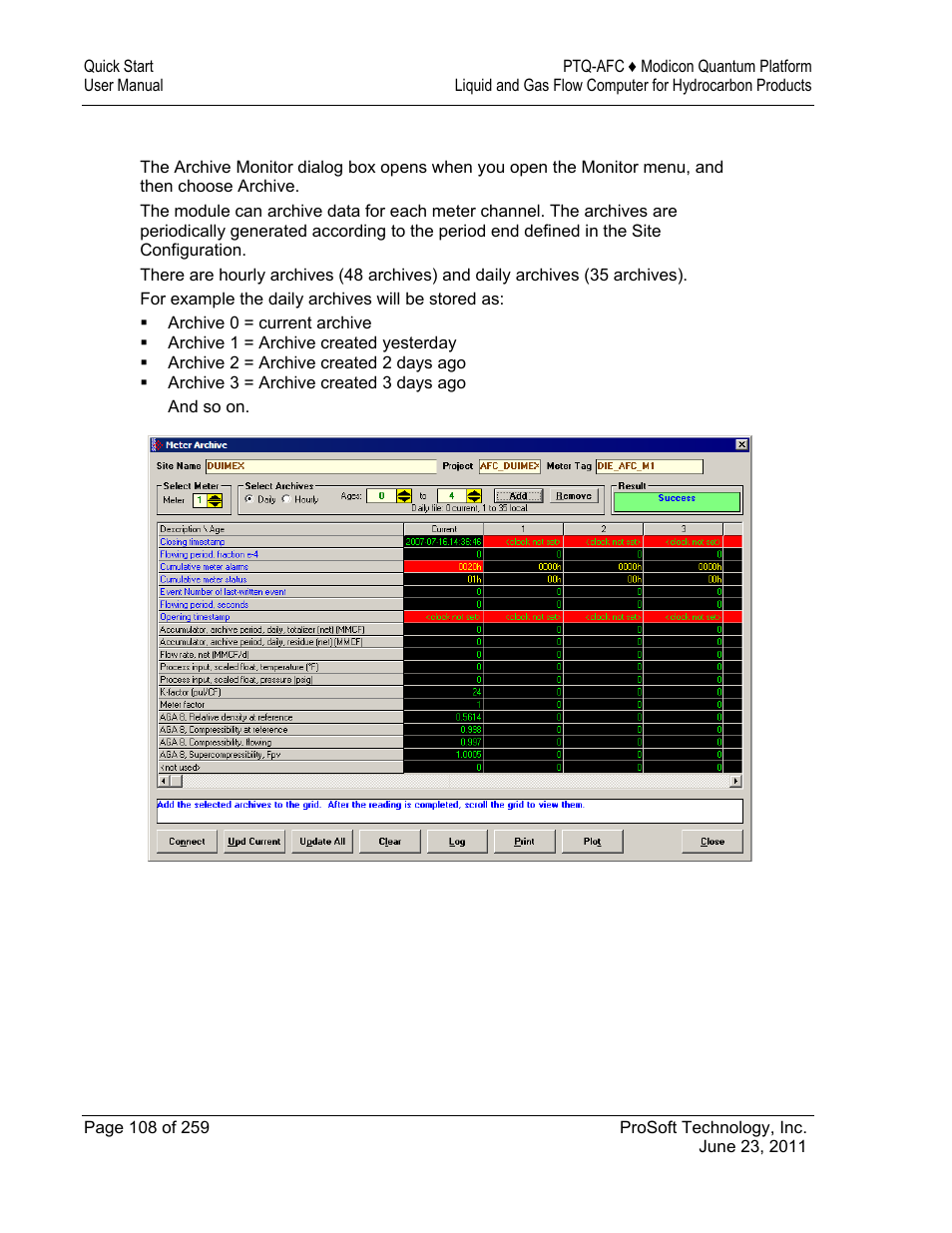Click Update All
The height and width of the screenshot is (1233, 952).
point(321,841)
